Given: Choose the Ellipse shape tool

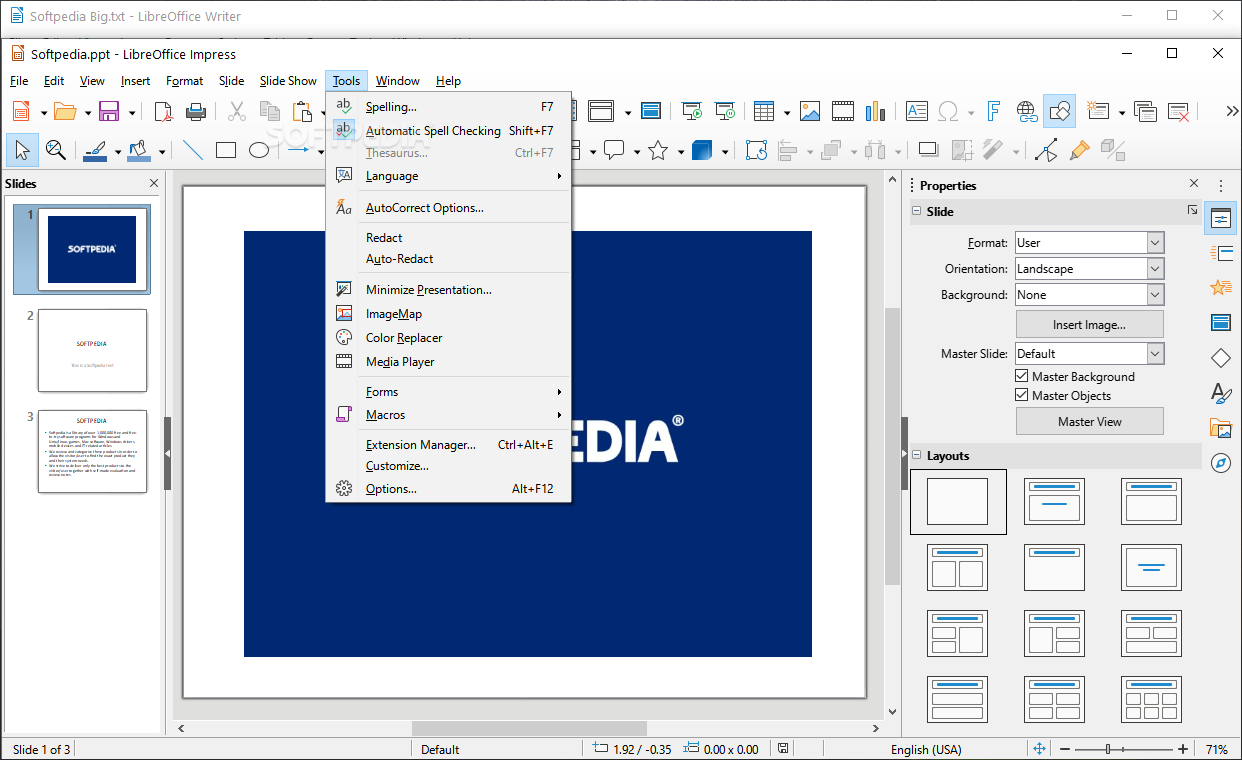Looking at the screenshot, I should tap(259, 151).
